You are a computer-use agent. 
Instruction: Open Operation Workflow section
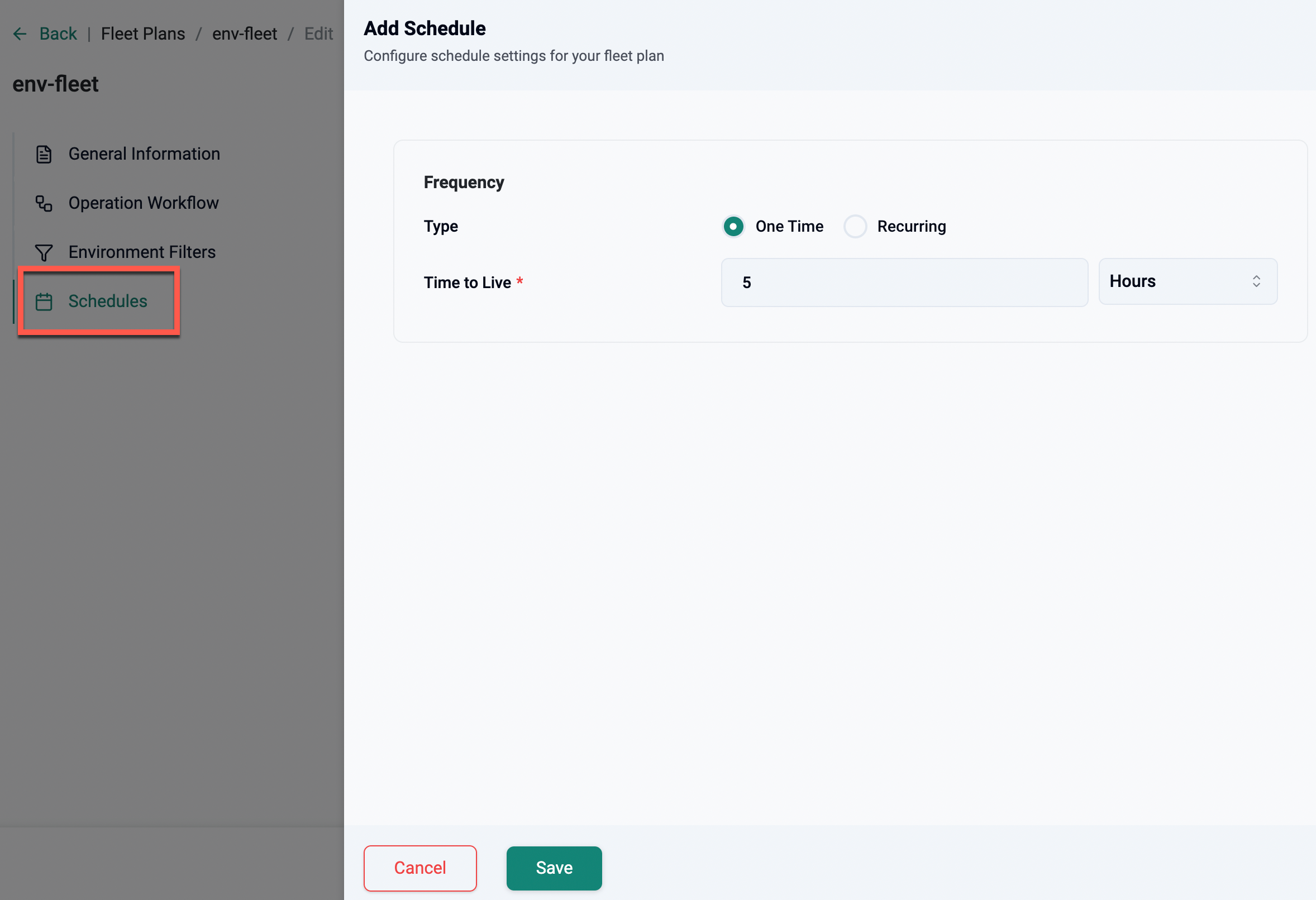(x=143, y=203)
